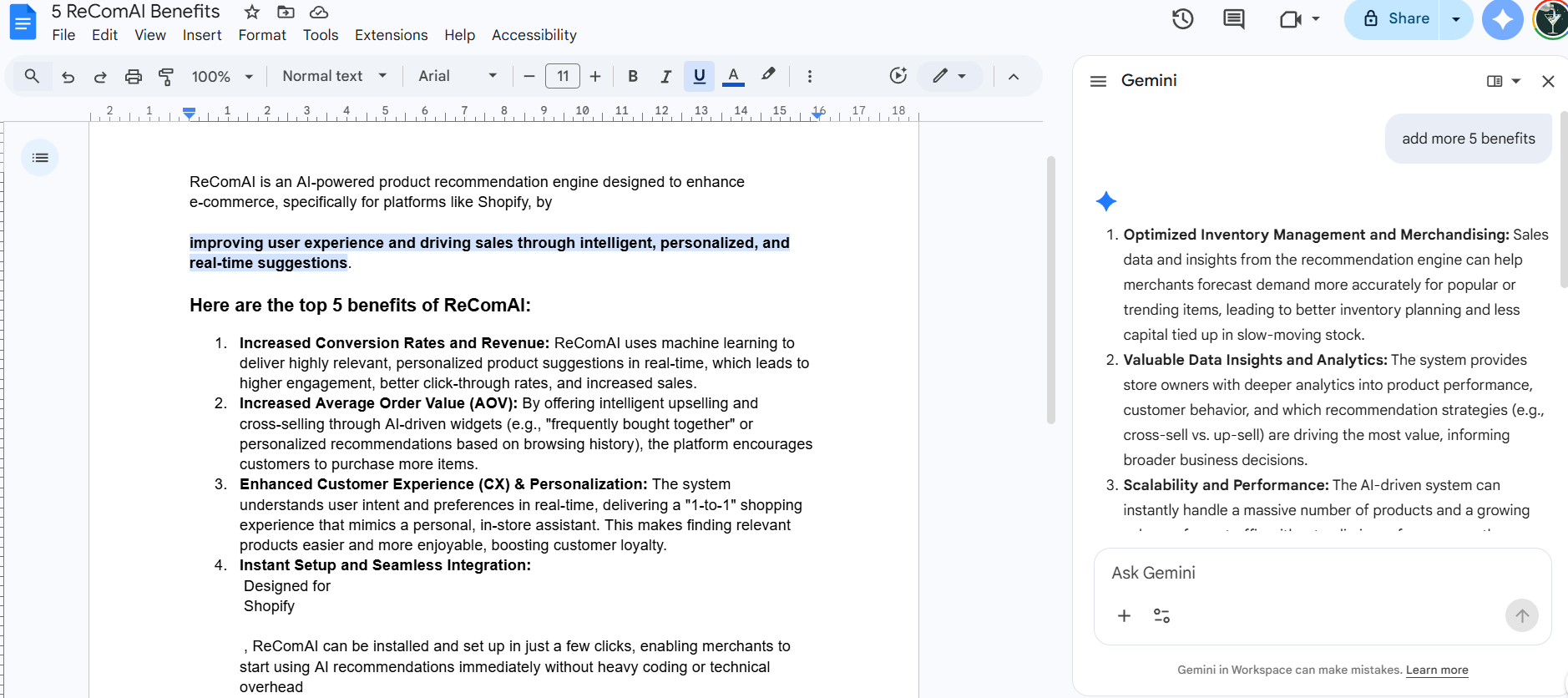Decrease the font size
This screenshot has width=1568, height=698.
529,76
